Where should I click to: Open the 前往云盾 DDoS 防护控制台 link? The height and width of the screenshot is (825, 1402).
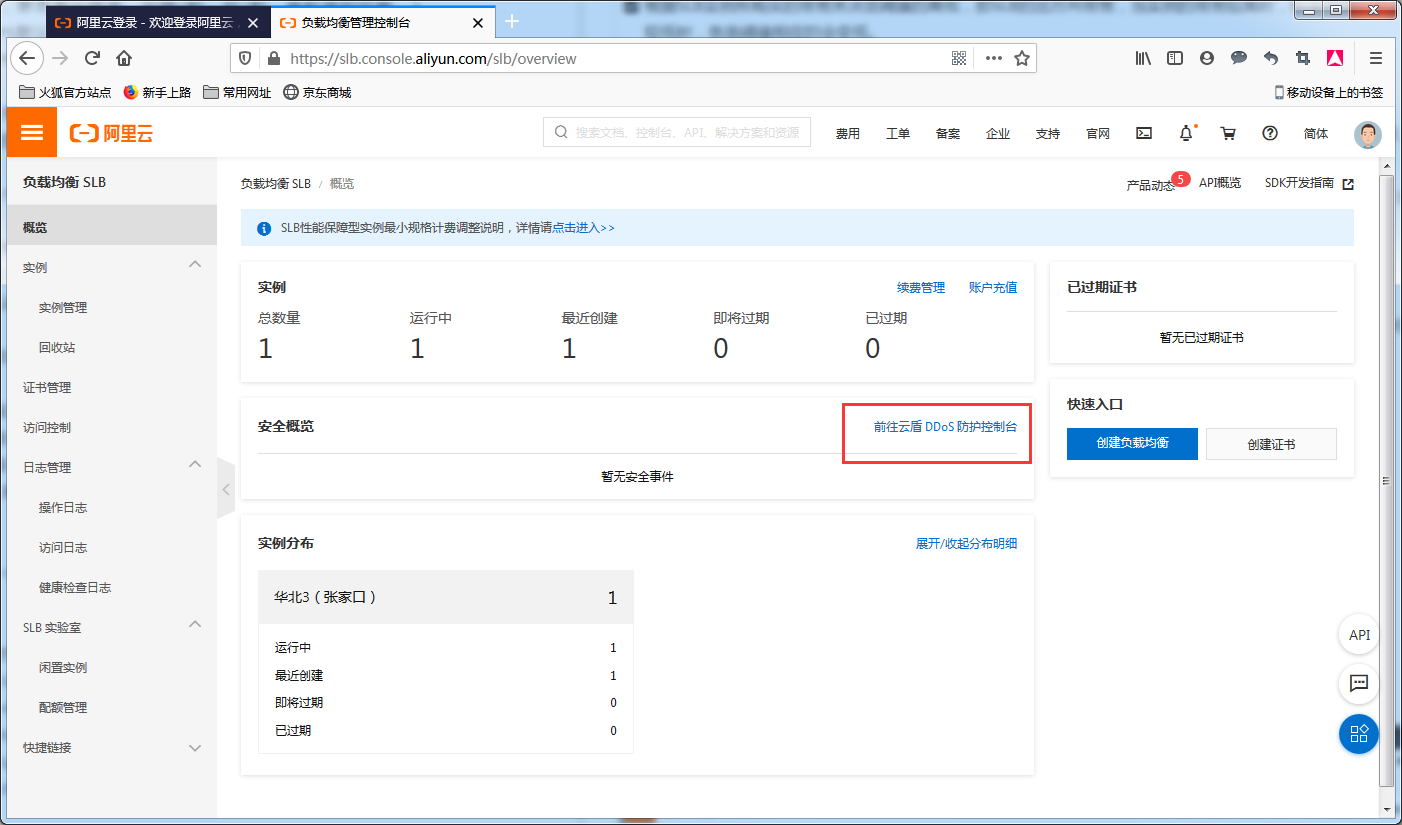pyautogui.click(x=944, y=427)
